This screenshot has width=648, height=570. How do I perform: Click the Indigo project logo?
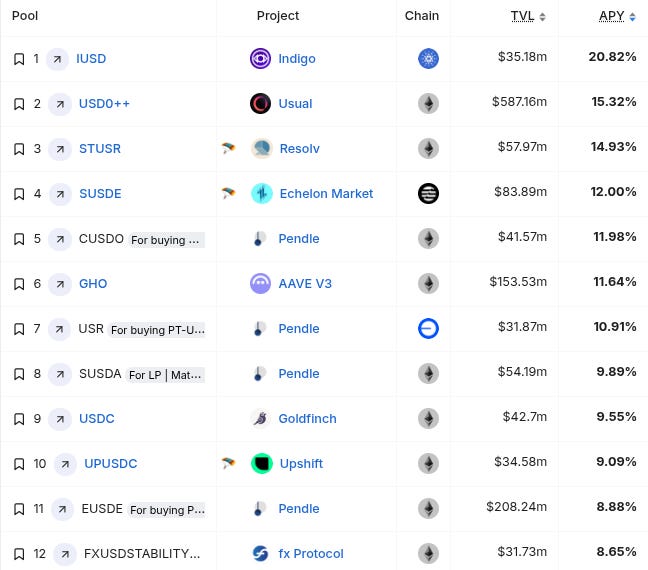(260, 59)
